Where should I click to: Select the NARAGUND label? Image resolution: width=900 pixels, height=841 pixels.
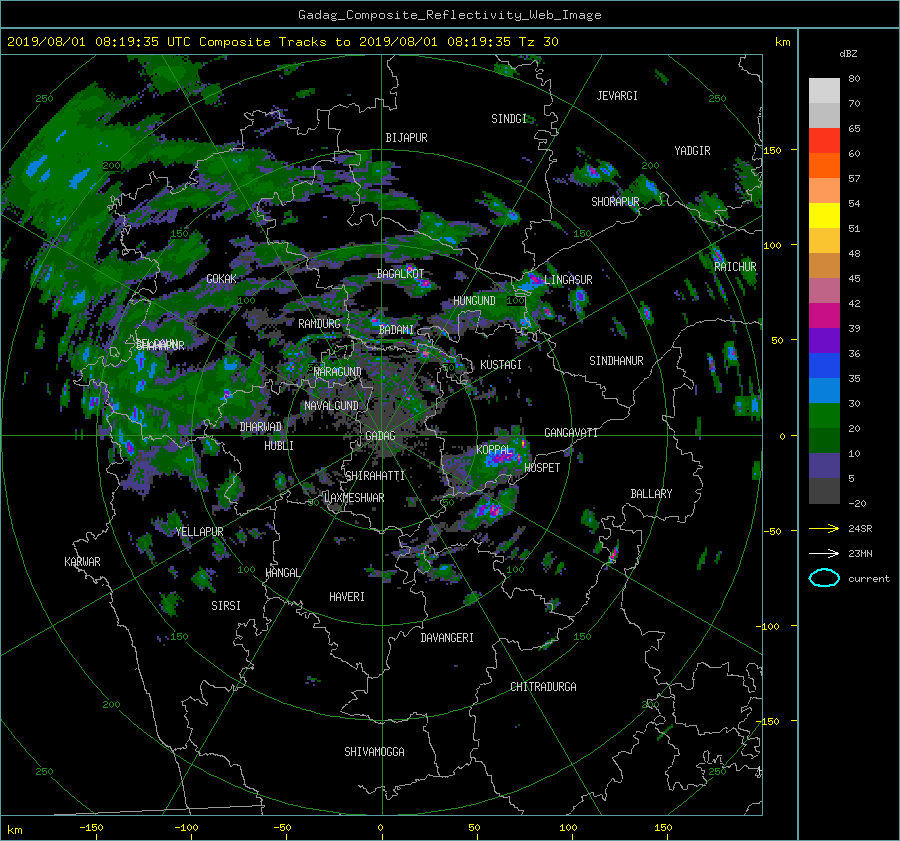(338, 372)
